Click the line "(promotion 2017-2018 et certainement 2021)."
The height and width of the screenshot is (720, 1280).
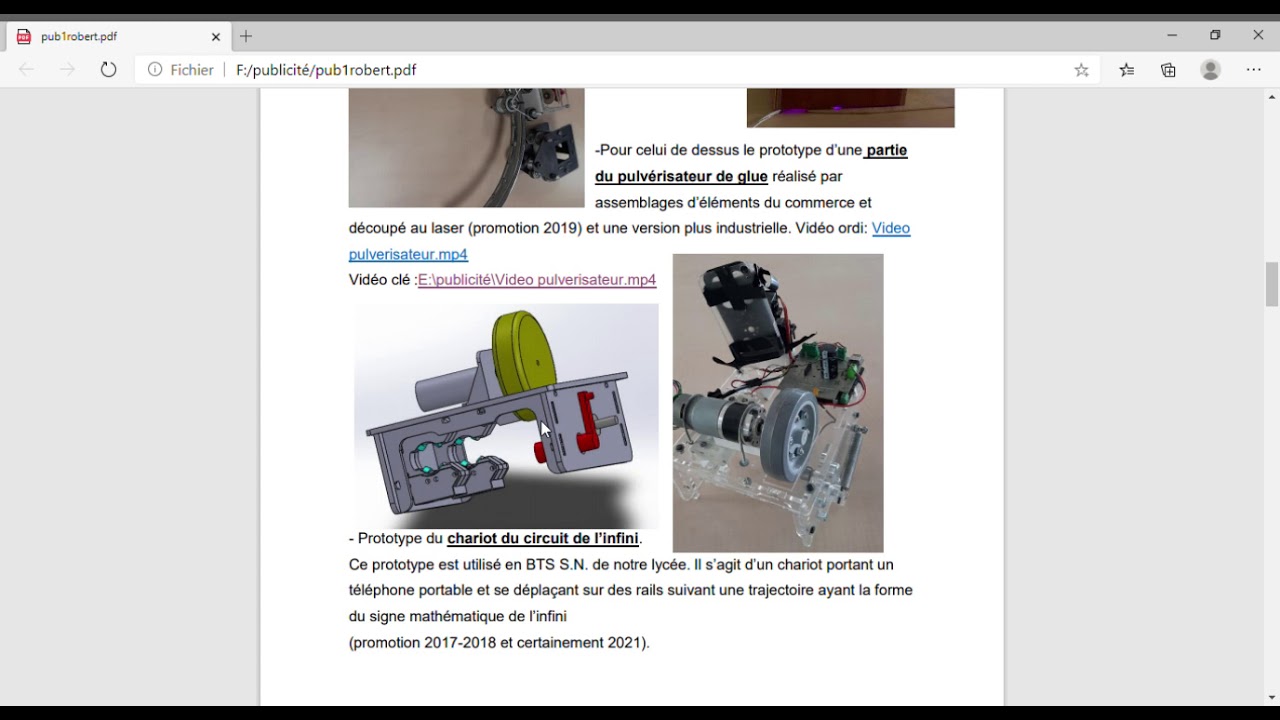(499, 643)
